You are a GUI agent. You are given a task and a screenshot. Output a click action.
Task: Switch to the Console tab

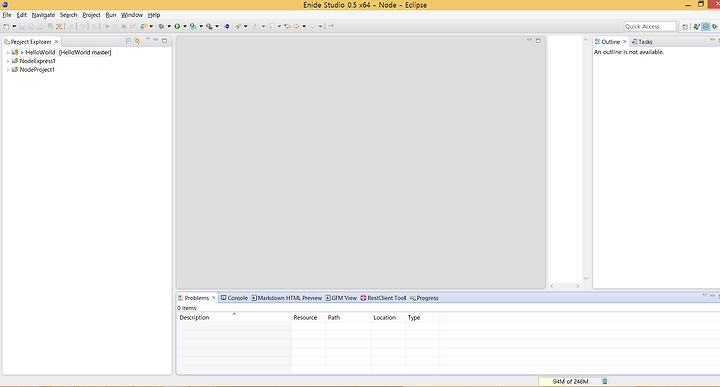[x=234, y=298]
